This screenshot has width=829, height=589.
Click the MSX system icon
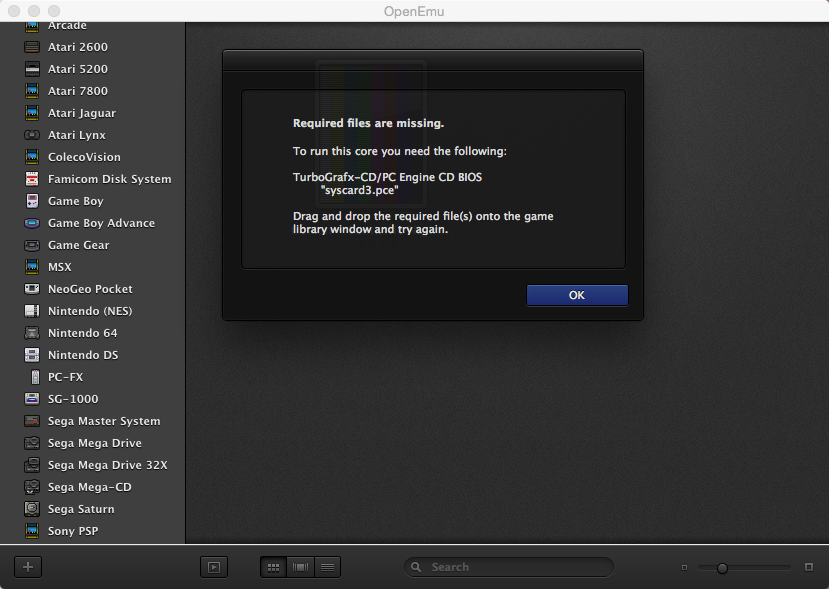pos(32,267)
